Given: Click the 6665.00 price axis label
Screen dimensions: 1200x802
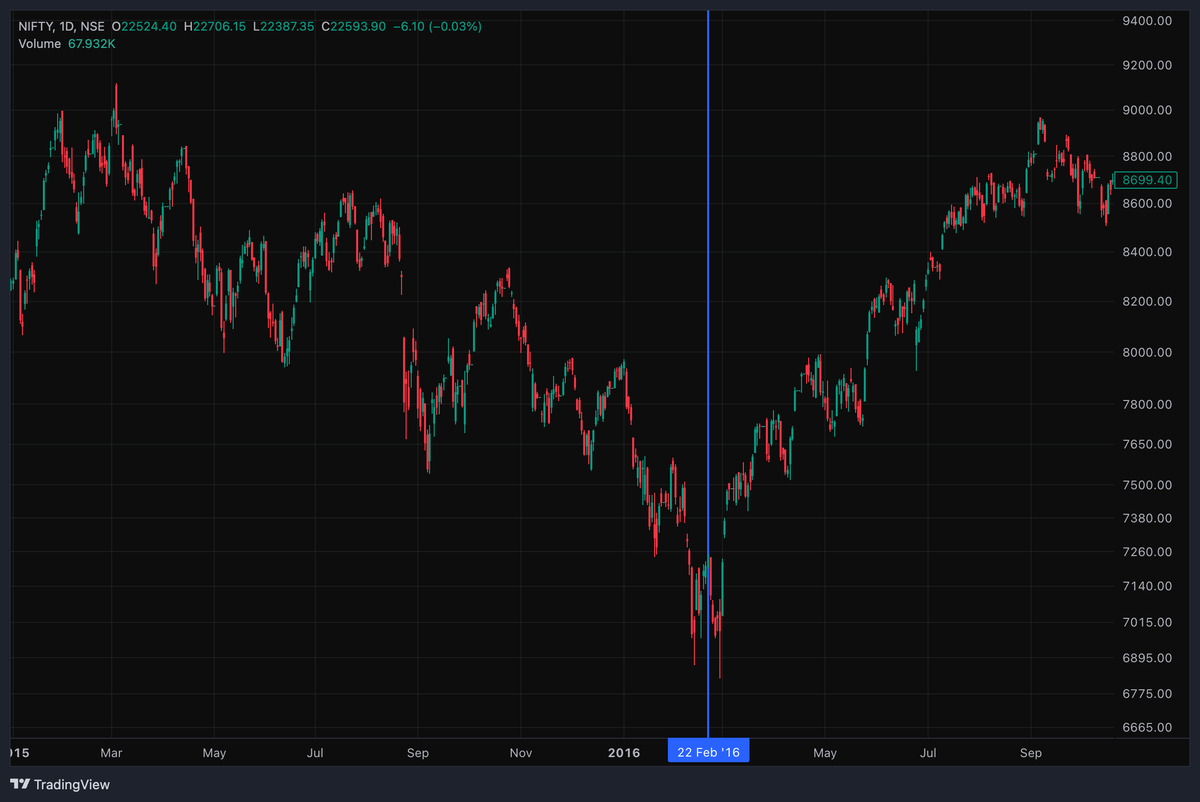Looking at the screenshot, I should point(1147,728).
